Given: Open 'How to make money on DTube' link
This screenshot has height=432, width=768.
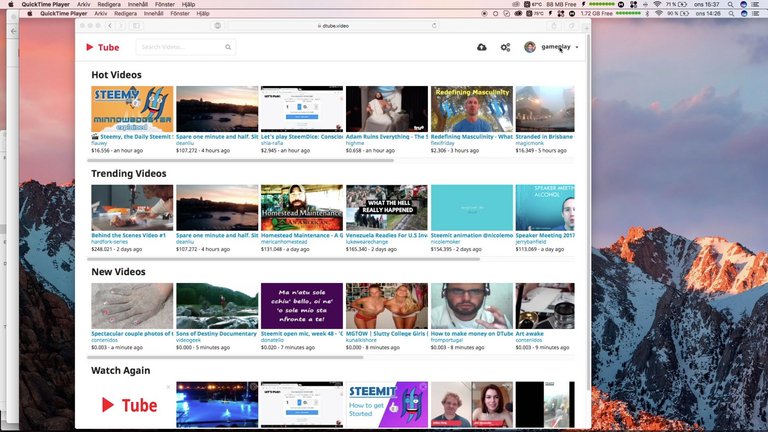Looking at the screenshot, I should tap(471, 334).
